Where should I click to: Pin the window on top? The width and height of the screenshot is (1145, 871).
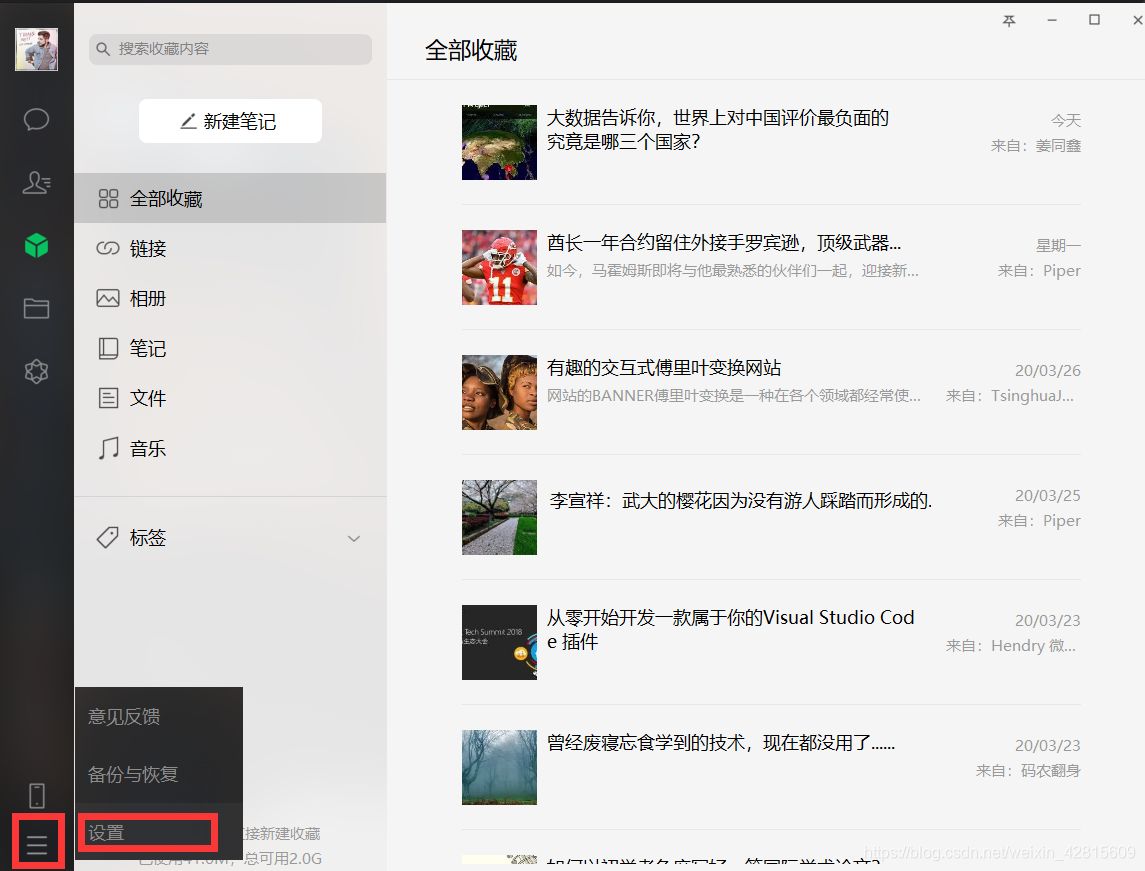click(1009, 20)
